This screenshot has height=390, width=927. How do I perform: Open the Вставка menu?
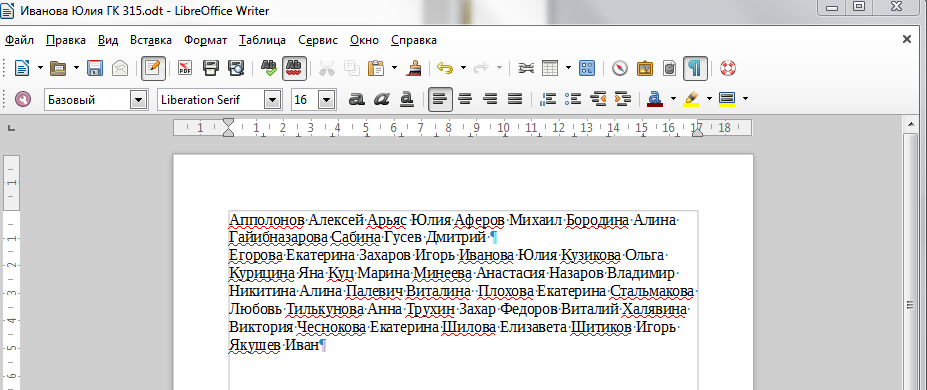tap(151, 40)
